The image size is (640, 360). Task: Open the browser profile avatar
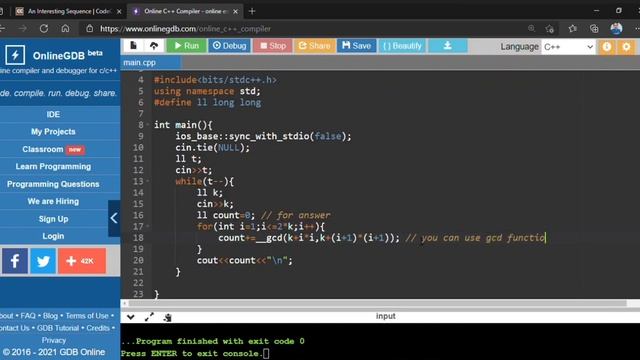pos(616,29)
